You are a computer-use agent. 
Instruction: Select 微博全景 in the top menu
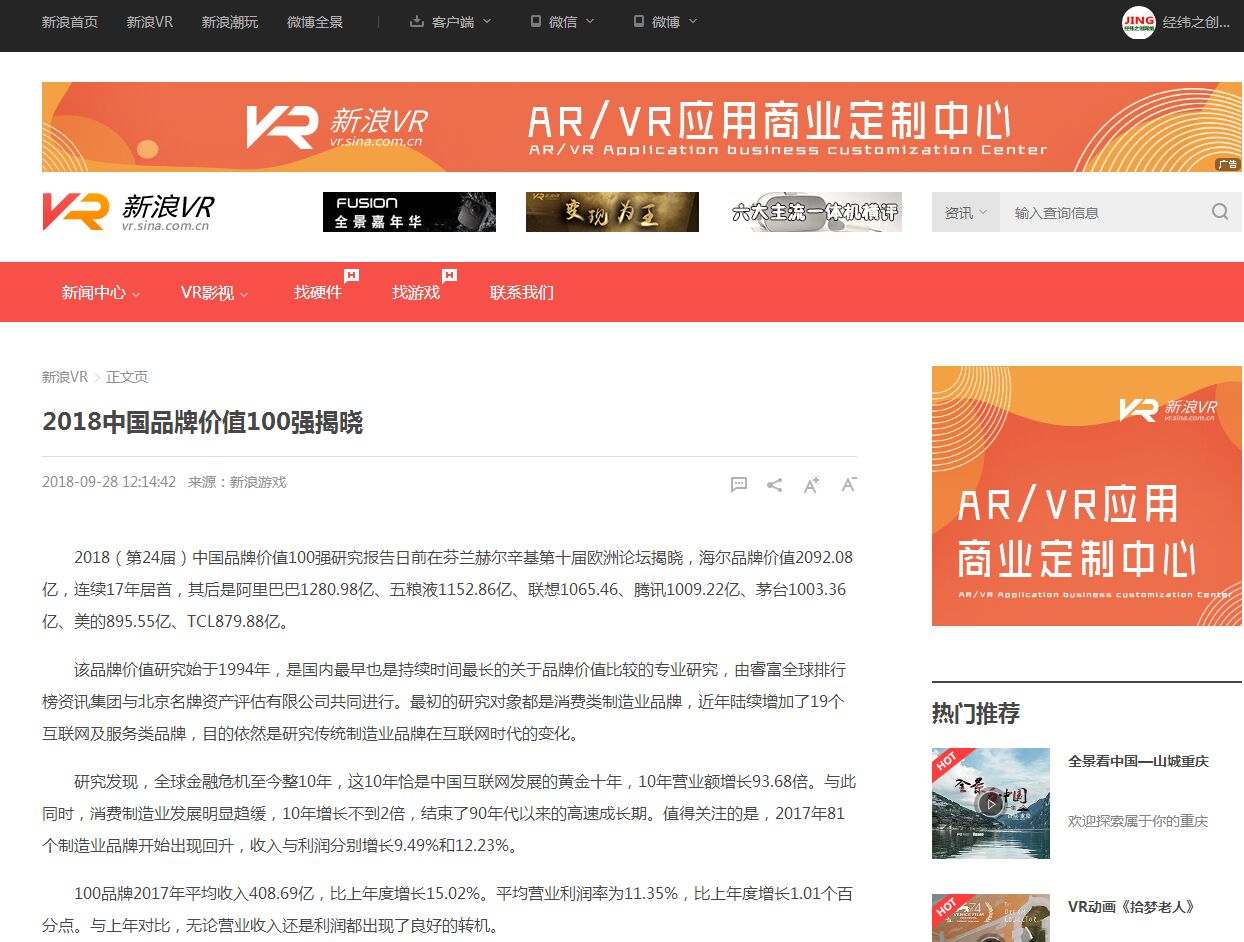[x=315, y=20]
